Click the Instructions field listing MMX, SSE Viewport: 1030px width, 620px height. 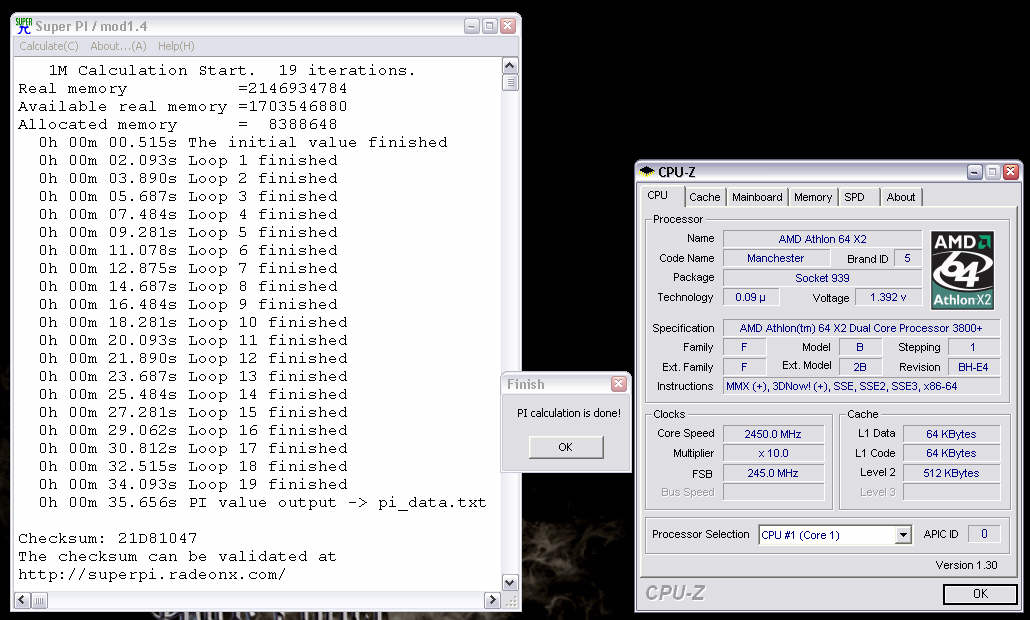tap(861, 386)
